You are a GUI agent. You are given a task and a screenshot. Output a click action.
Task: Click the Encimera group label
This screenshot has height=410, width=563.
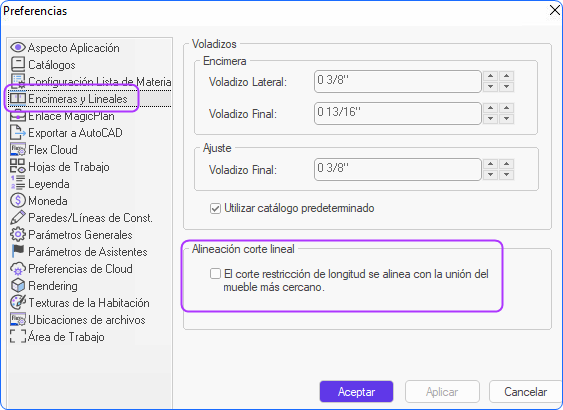click(225, 61)
